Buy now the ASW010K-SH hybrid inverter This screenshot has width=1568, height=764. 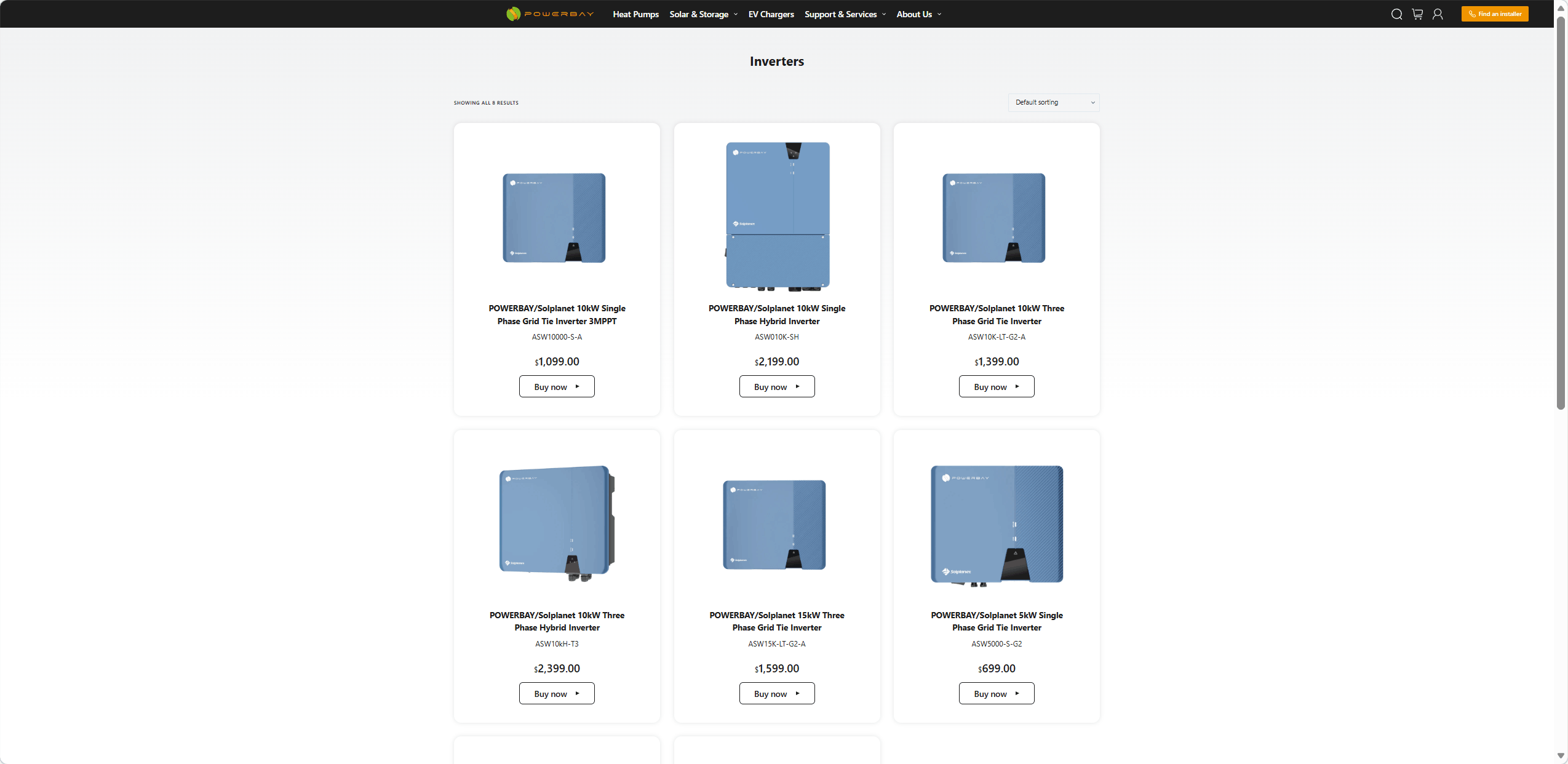(777, 386)
